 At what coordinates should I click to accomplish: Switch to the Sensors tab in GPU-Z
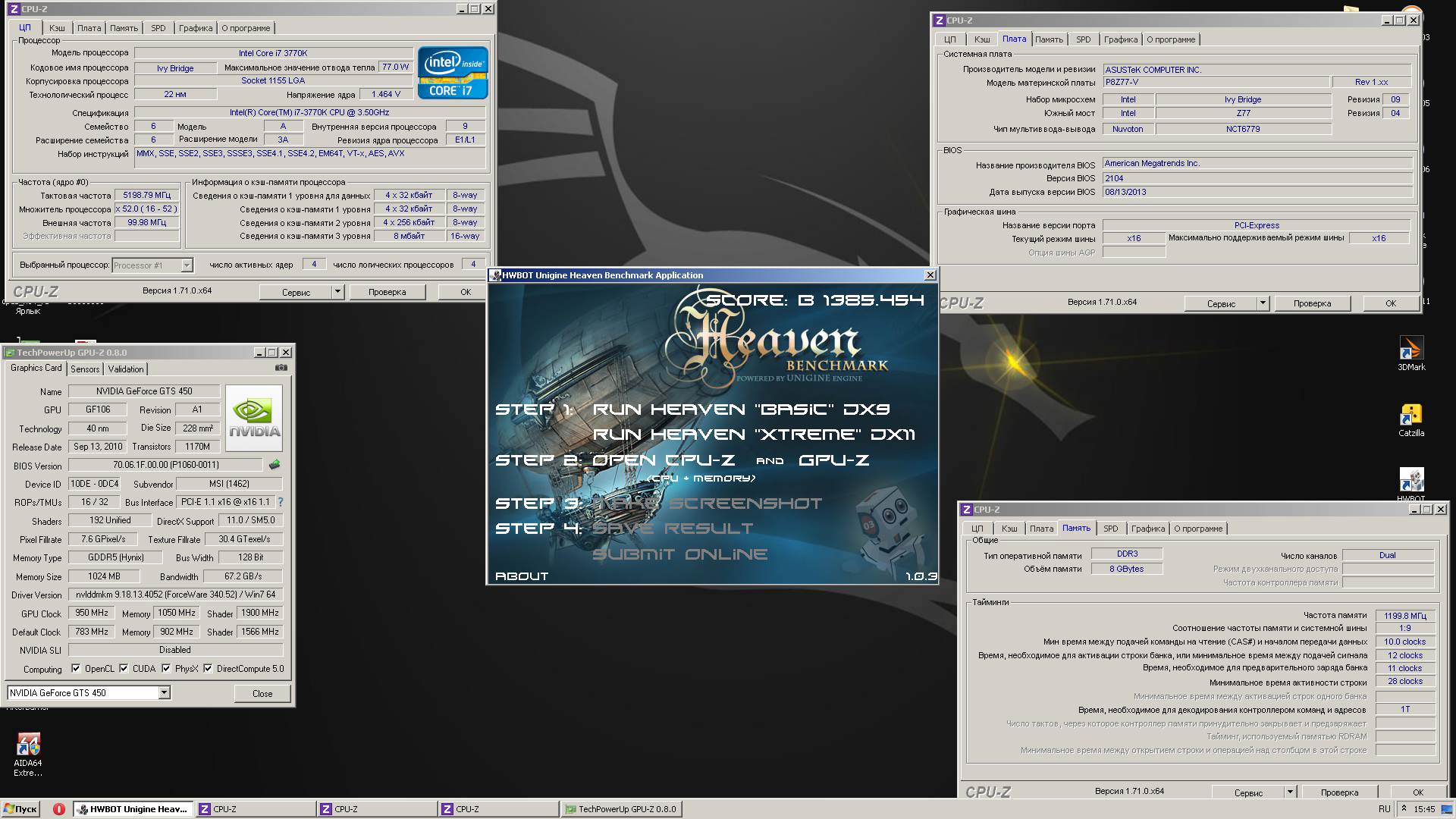pyautogui.click(x=85, y=369)
